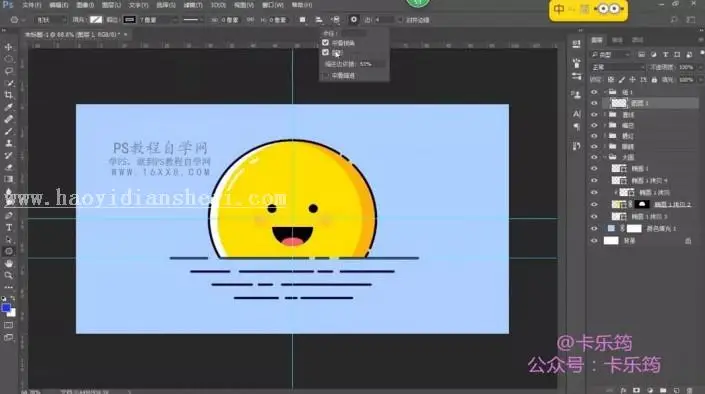Select the Clone Stamp tool
This screenshot has height=394, width=705.
pos(9,143)
